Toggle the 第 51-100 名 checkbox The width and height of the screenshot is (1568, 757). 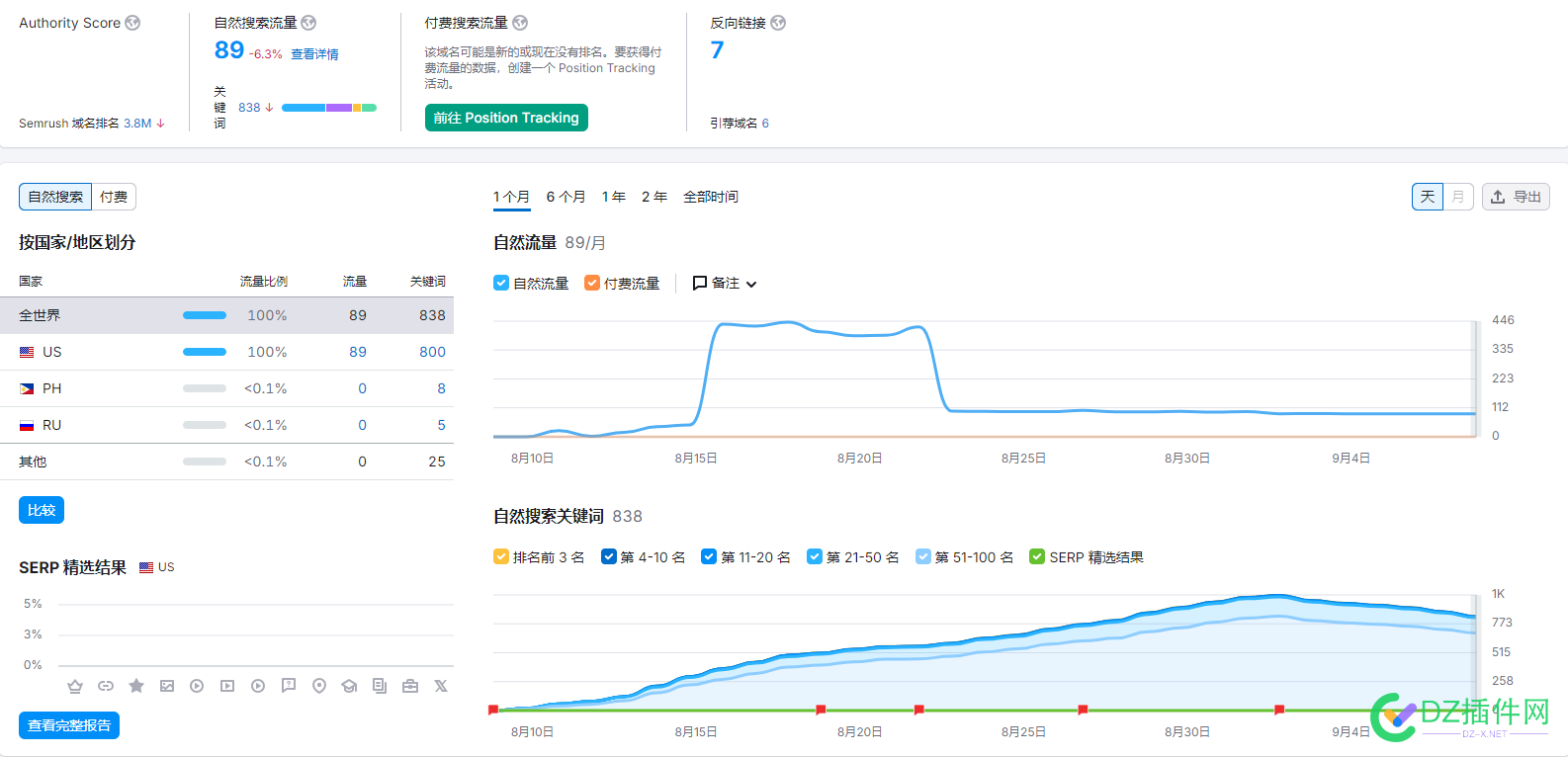[923, 556]
